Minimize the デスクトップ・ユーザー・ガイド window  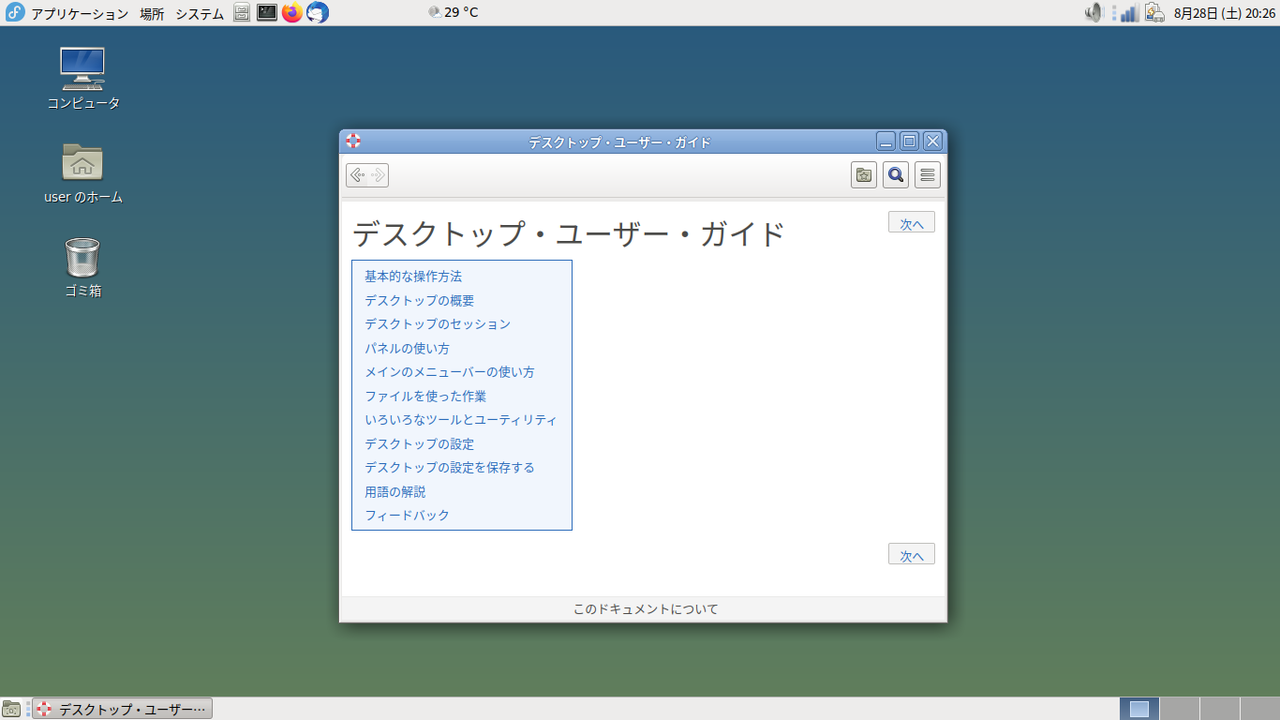click(x=886, y=141)
